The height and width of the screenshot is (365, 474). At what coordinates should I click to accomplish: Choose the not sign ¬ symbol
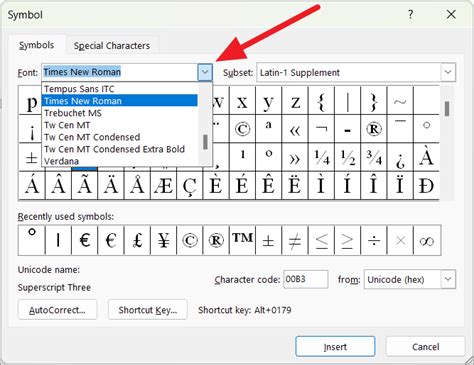click(321, 129)
